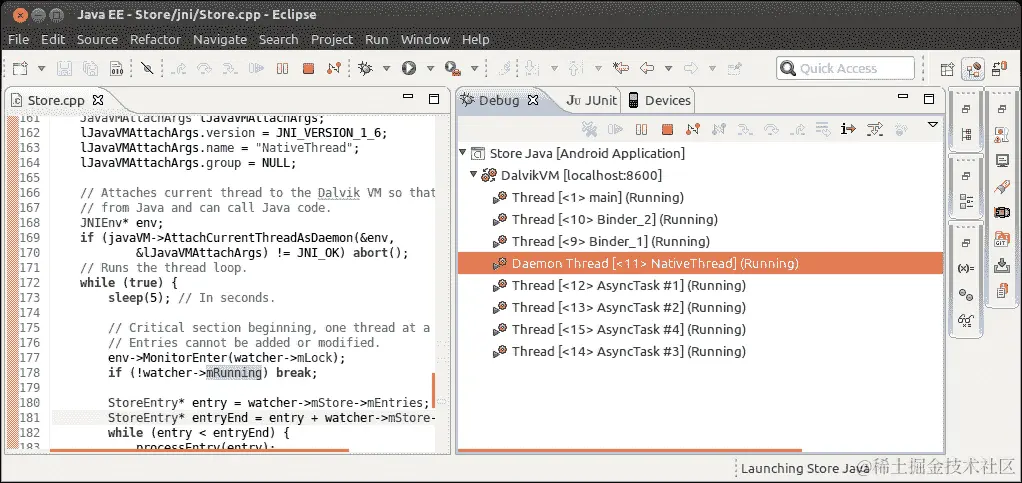The height and width of the screenshot is (483, 1022).
Task: Click Step Over in main toolbar
Action: point(205,68)
